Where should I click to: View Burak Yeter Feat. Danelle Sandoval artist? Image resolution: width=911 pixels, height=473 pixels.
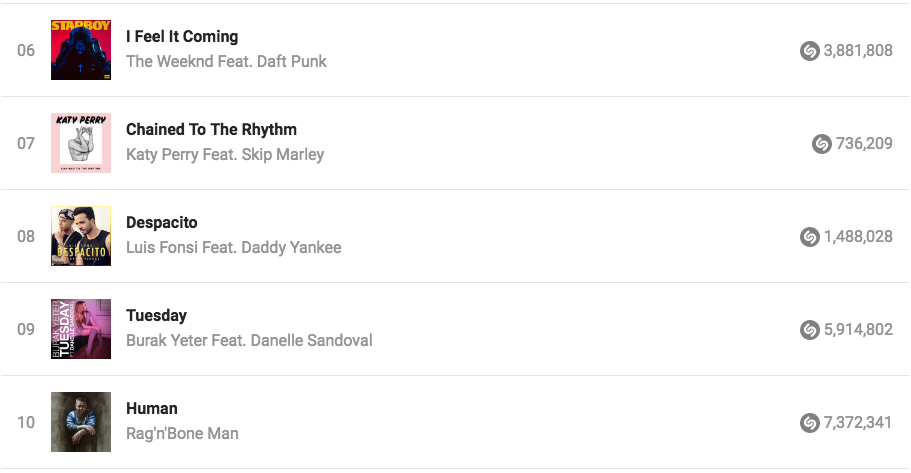pyautogui.click(x=249, y=341)
